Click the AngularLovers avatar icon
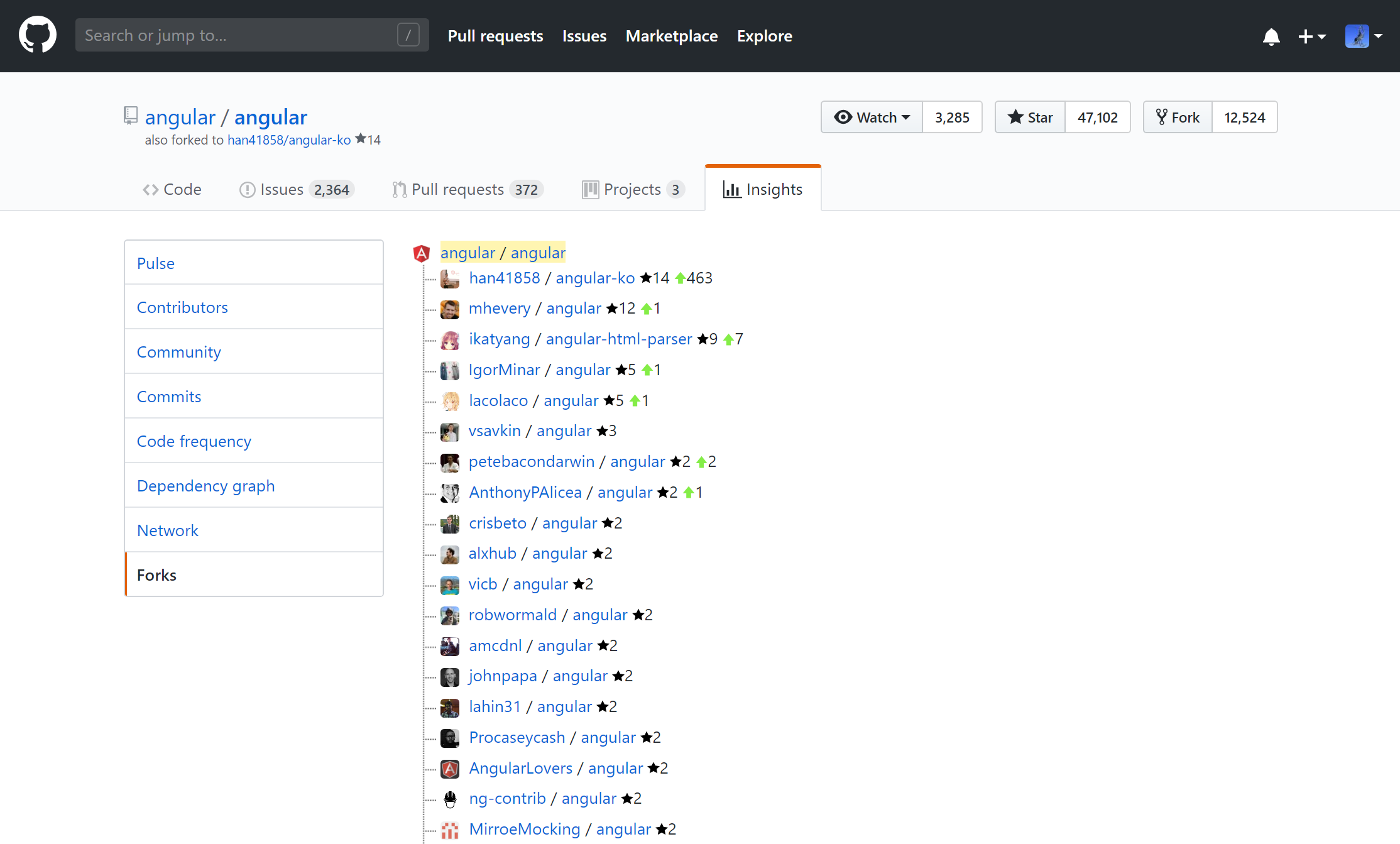 coord(450,769)
